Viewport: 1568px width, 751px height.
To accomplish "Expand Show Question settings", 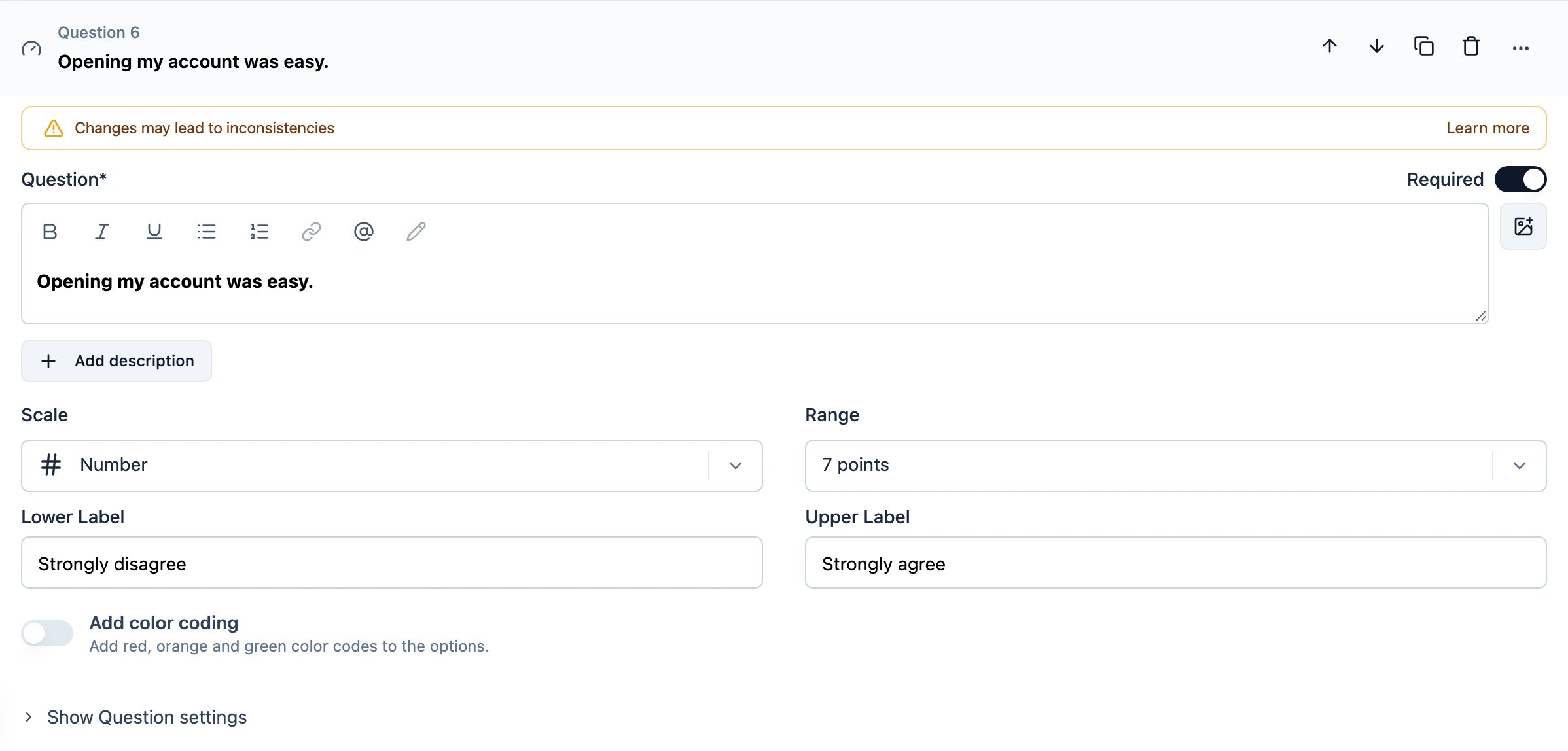I will pos(135,717).
